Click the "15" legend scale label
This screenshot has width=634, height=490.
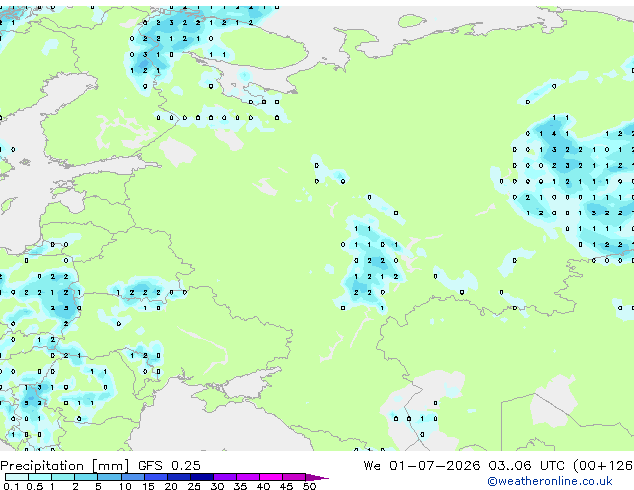(x=148, y=486)
